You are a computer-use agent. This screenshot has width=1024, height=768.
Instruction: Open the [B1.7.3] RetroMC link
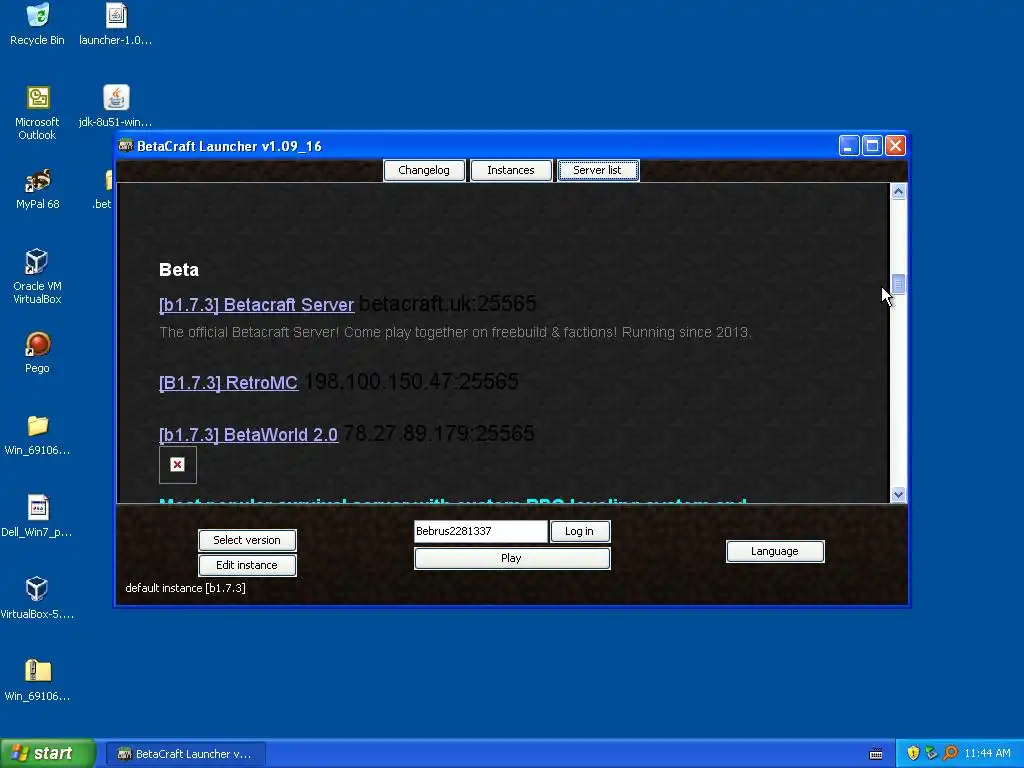tap(229, 383)
